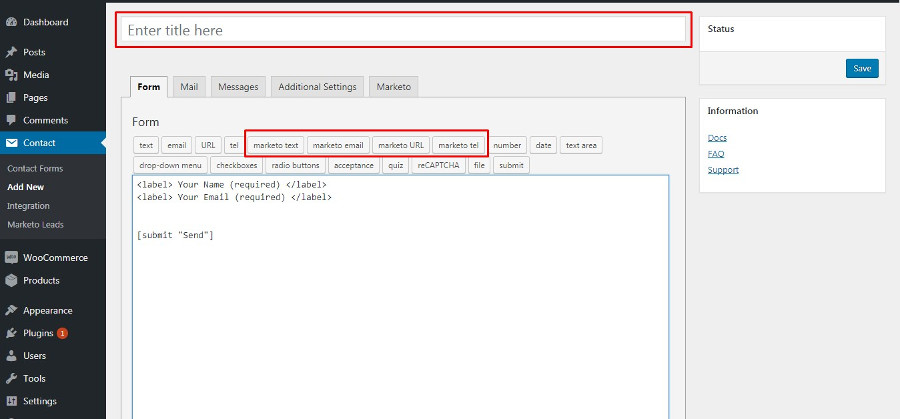Viewport: 900px width, 419px height.
Task: Open the Plugins icon in sidebar
Action: click(x=11, y=333)
